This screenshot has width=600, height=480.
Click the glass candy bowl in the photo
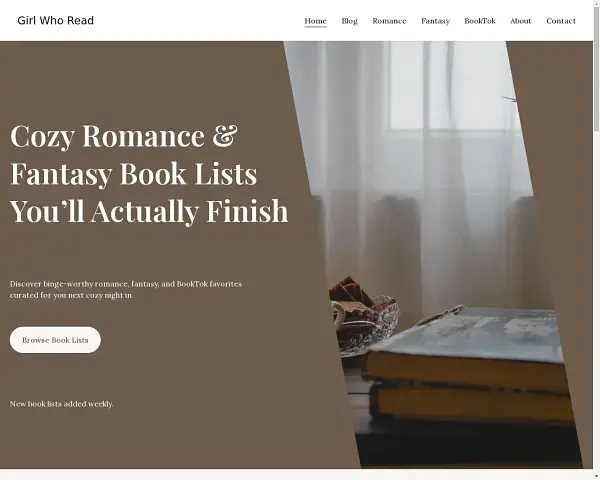364,318
